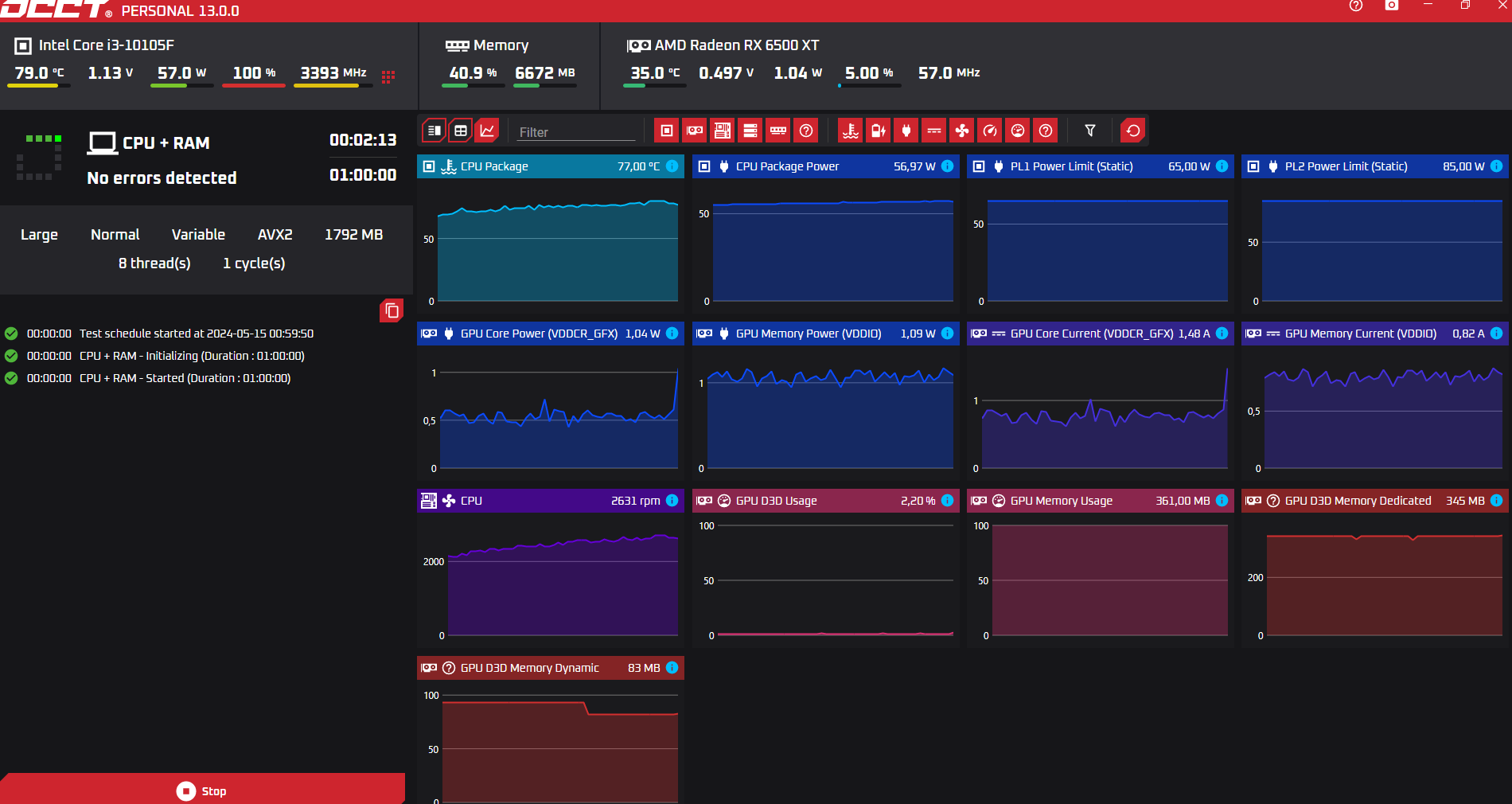Show info for GPU Core Current graph
1512x804 pixels.
pos(1222,334)
